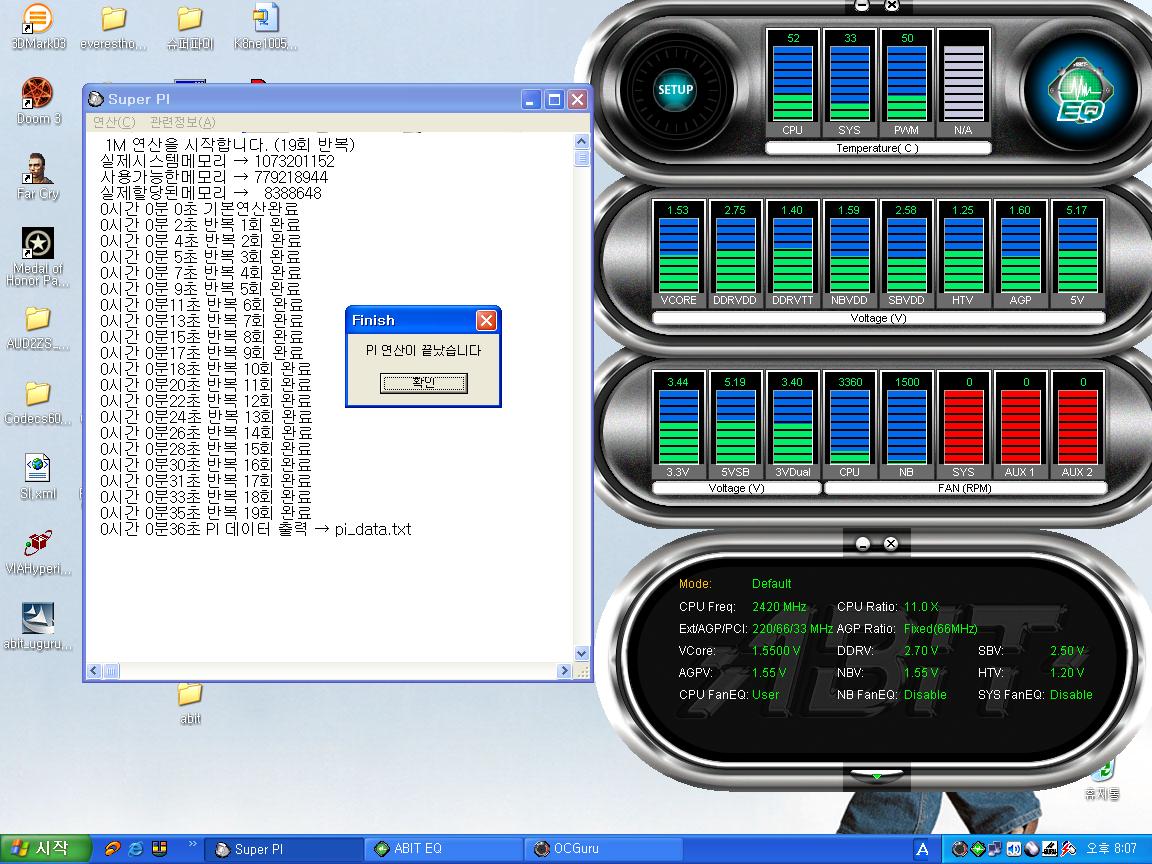Click the GURU tray icon
Screen dimensions: 1152x864
tap(1050, 849)
